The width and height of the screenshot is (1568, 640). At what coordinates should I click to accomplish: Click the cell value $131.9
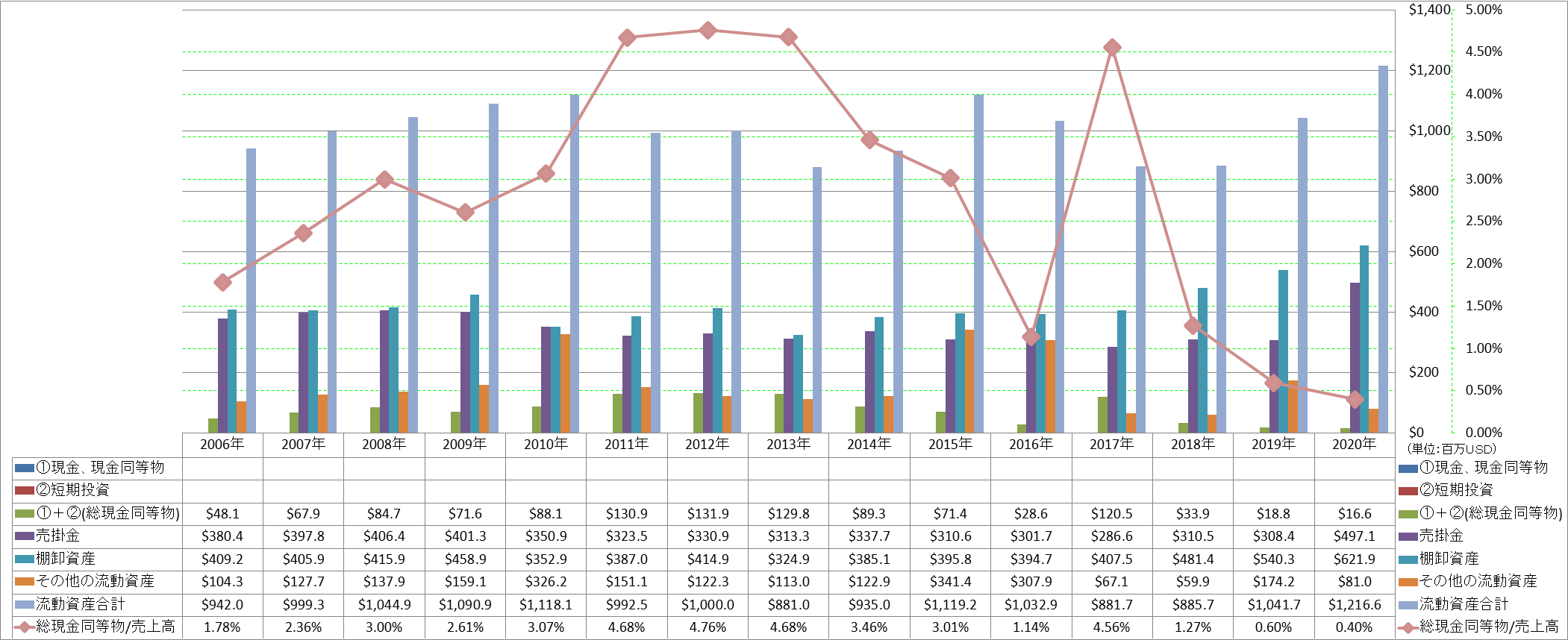coord(708,514)
